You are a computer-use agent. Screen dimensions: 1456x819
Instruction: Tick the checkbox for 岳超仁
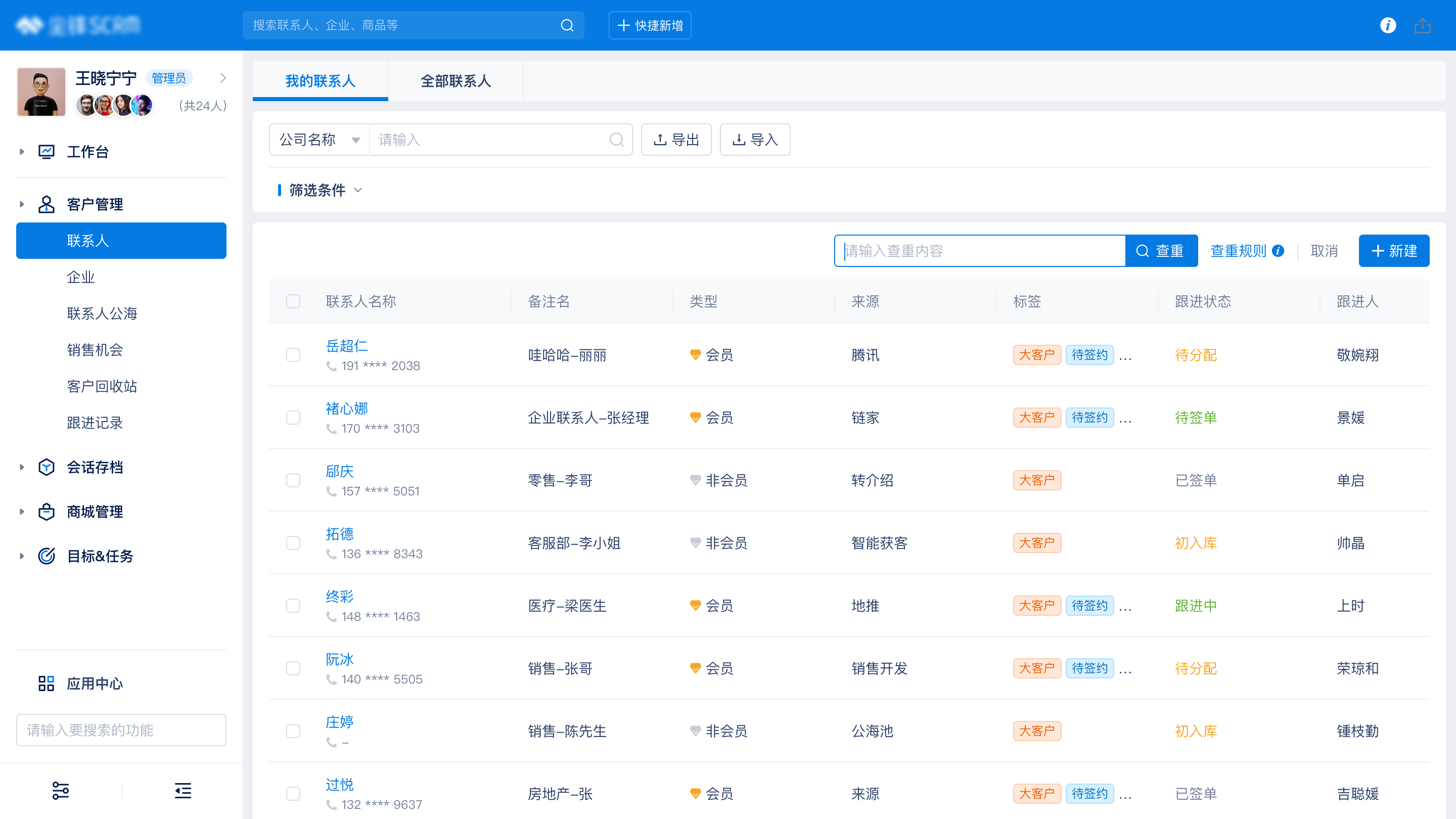[x=293, y=355]
